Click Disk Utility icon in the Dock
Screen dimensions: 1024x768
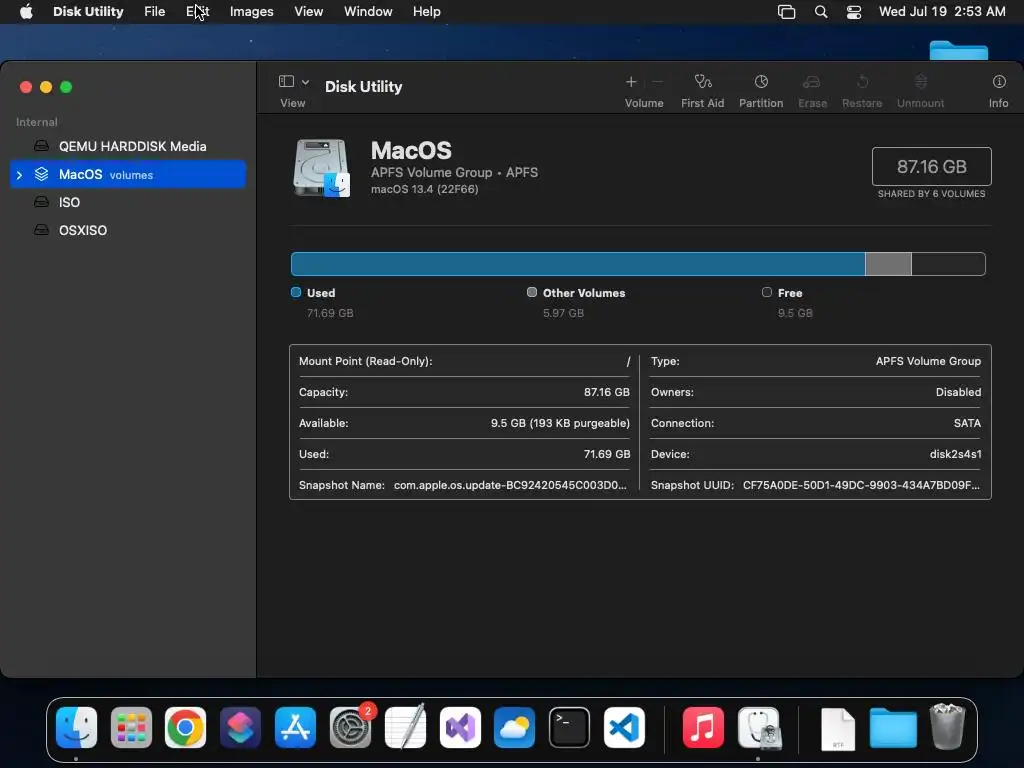click(759, 728)
